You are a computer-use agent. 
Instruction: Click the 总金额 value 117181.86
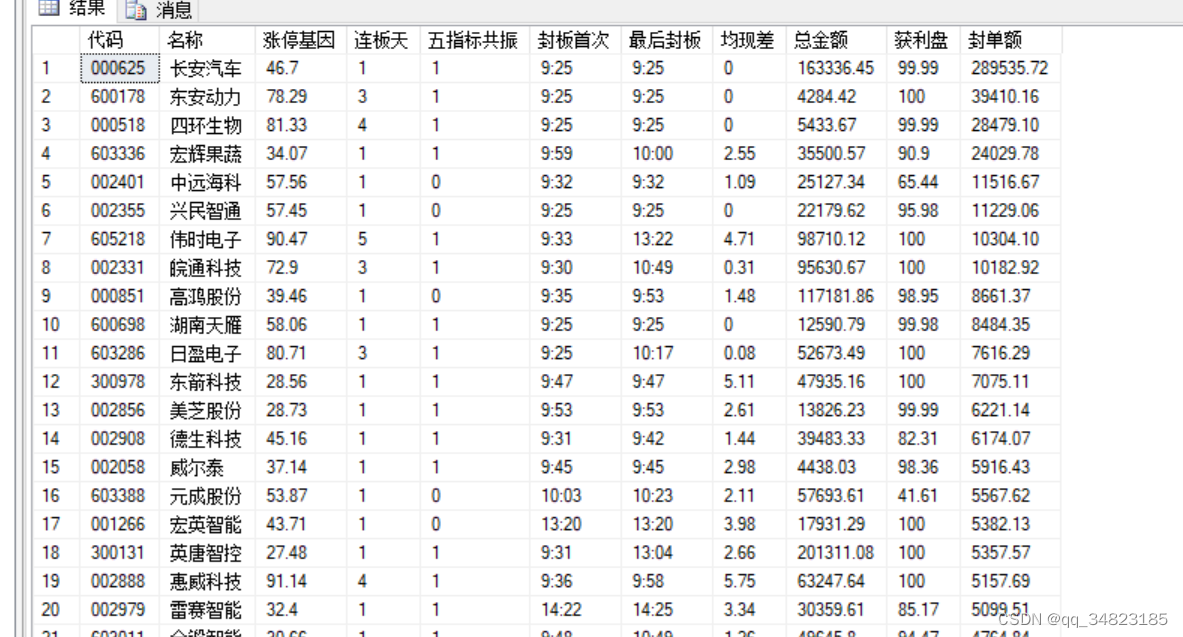[x=835, y=297]
